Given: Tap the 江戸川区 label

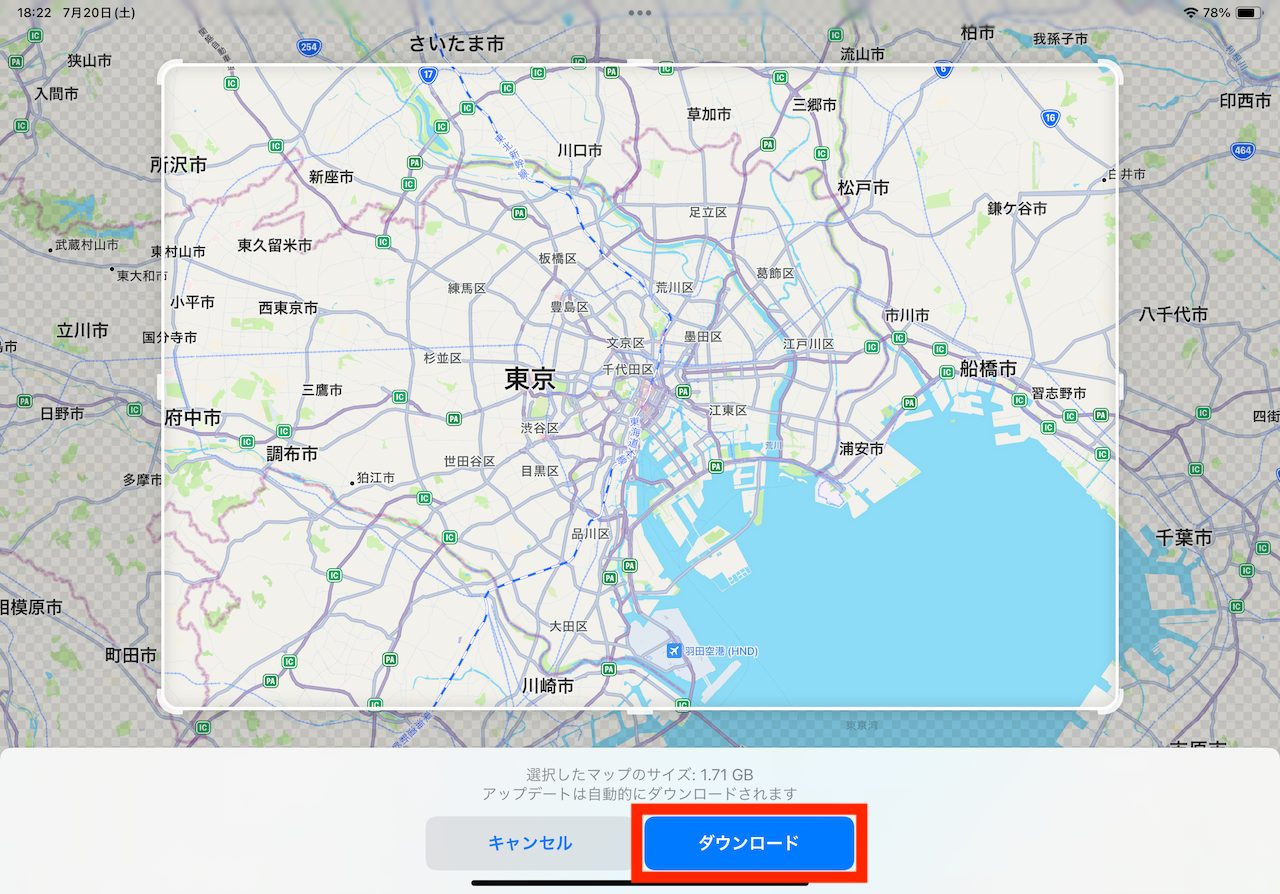Looking at the screenshot, I should (809, 344).
